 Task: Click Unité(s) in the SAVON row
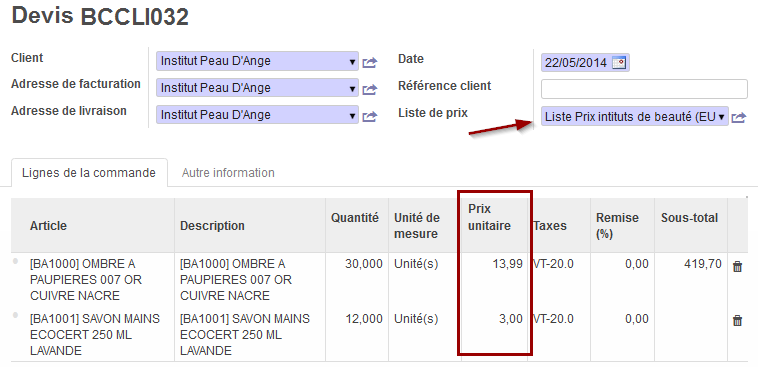coord(416,319)
